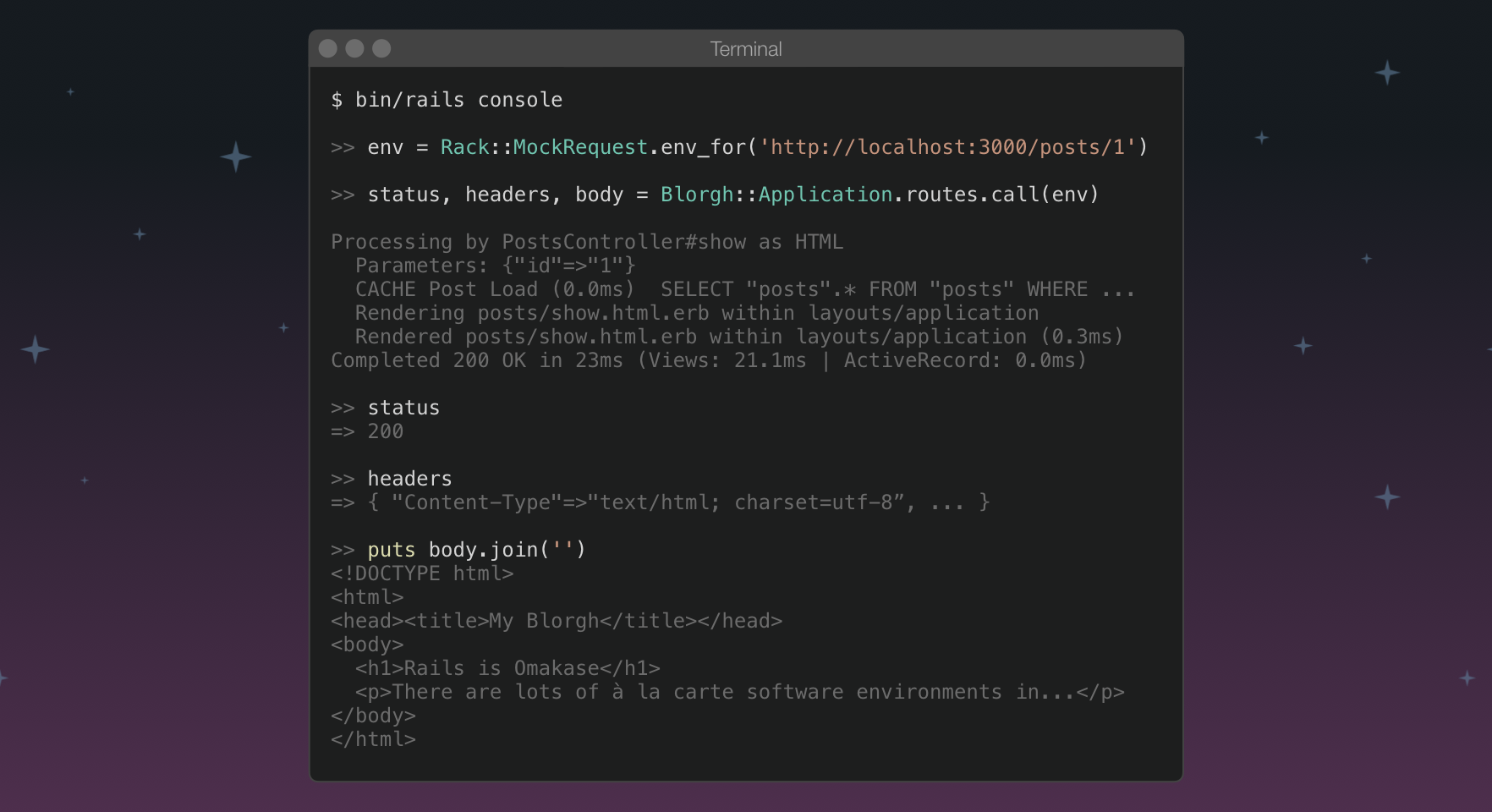The width and height of the screenshot is (1492, 812).
Task: Click the "<!DOCTYPE html>" output line
Action: coord(422,573)
